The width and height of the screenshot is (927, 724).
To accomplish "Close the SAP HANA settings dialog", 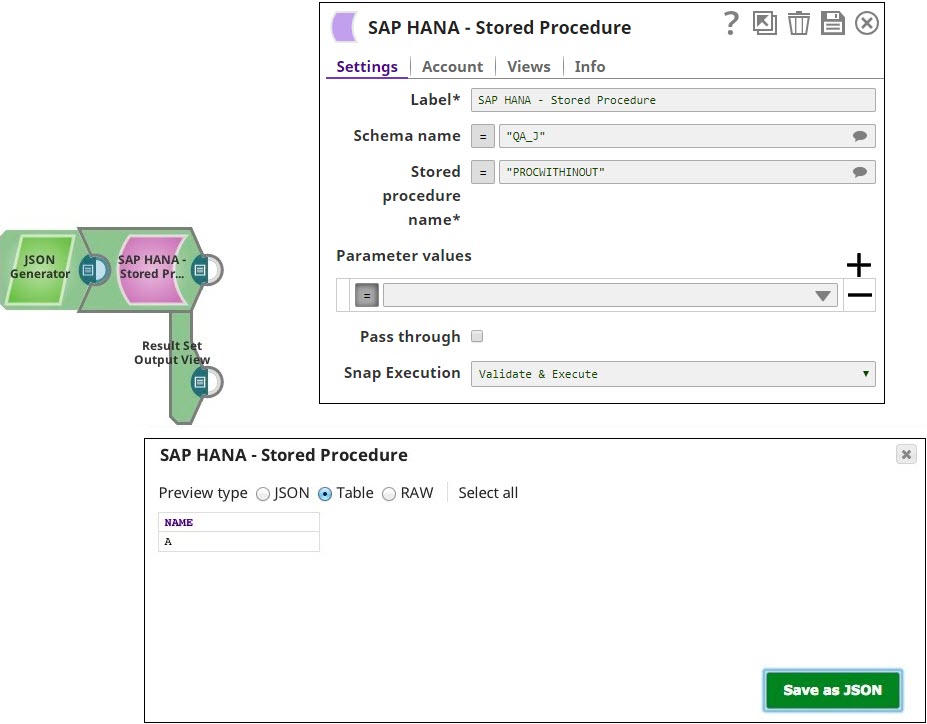I will pos(867,24).
